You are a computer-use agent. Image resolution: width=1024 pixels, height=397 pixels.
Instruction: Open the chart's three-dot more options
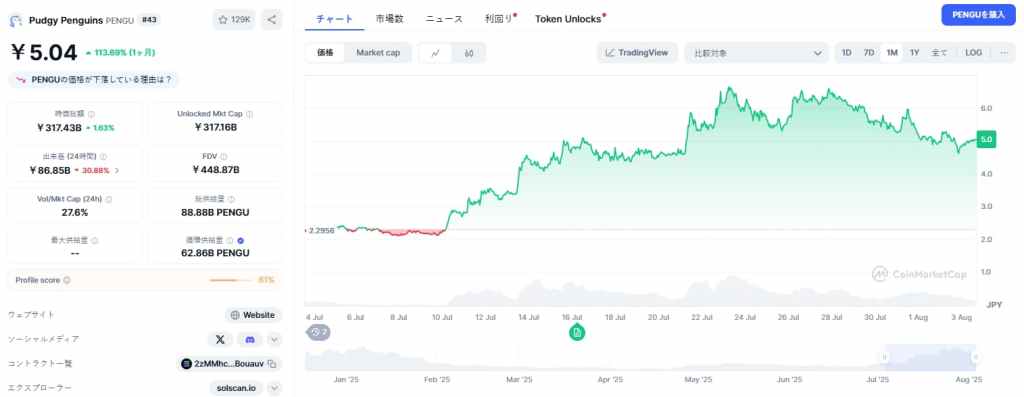click(1004, 53)
